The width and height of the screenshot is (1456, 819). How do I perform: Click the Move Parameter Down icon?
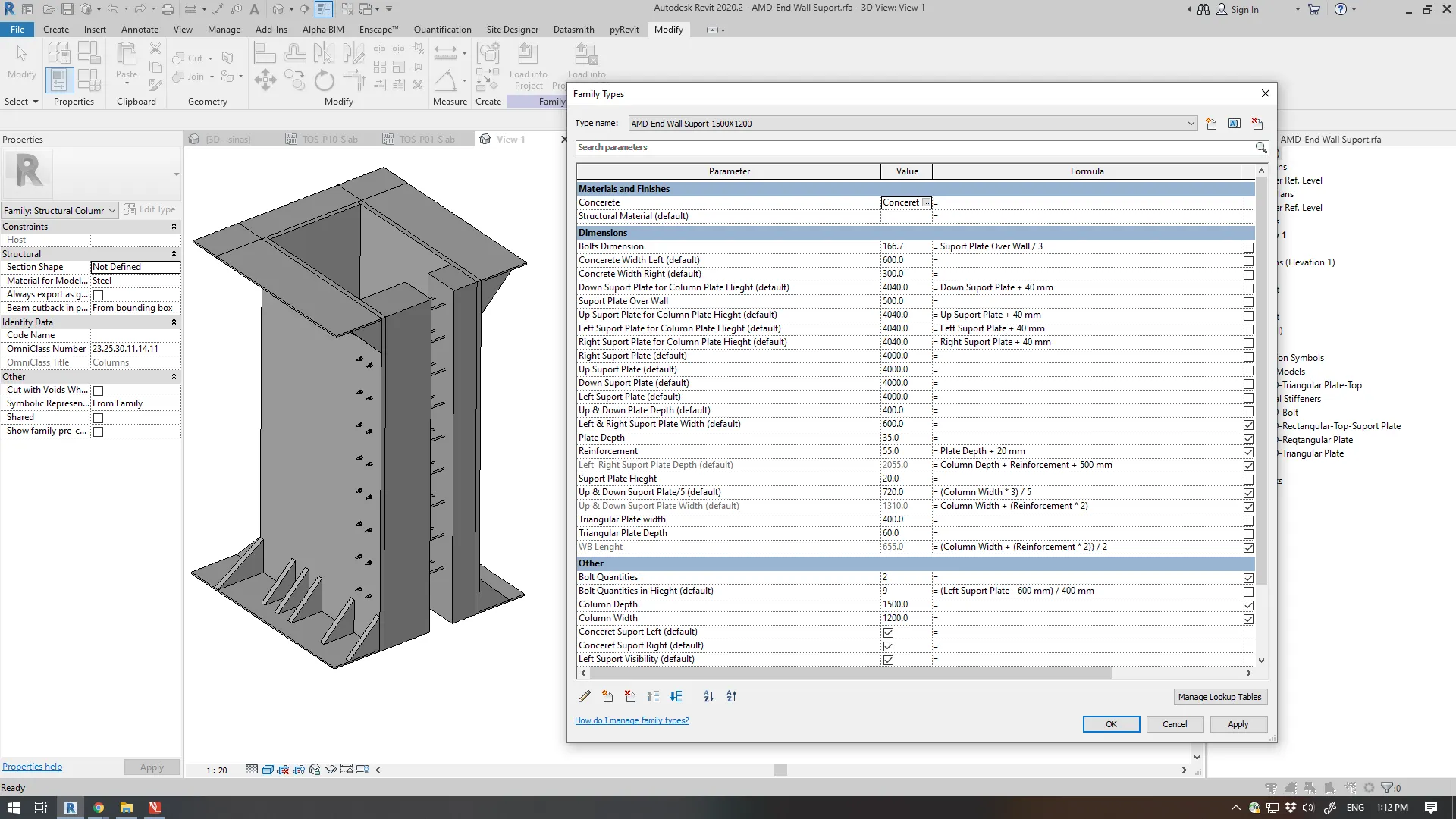coord(676,696)
